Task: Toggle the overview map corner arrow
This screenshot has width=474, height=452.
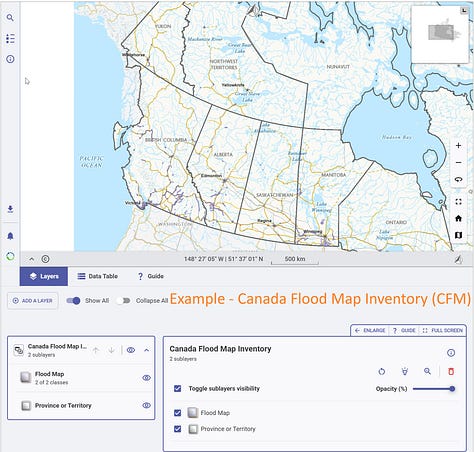Action: point(464,11)
